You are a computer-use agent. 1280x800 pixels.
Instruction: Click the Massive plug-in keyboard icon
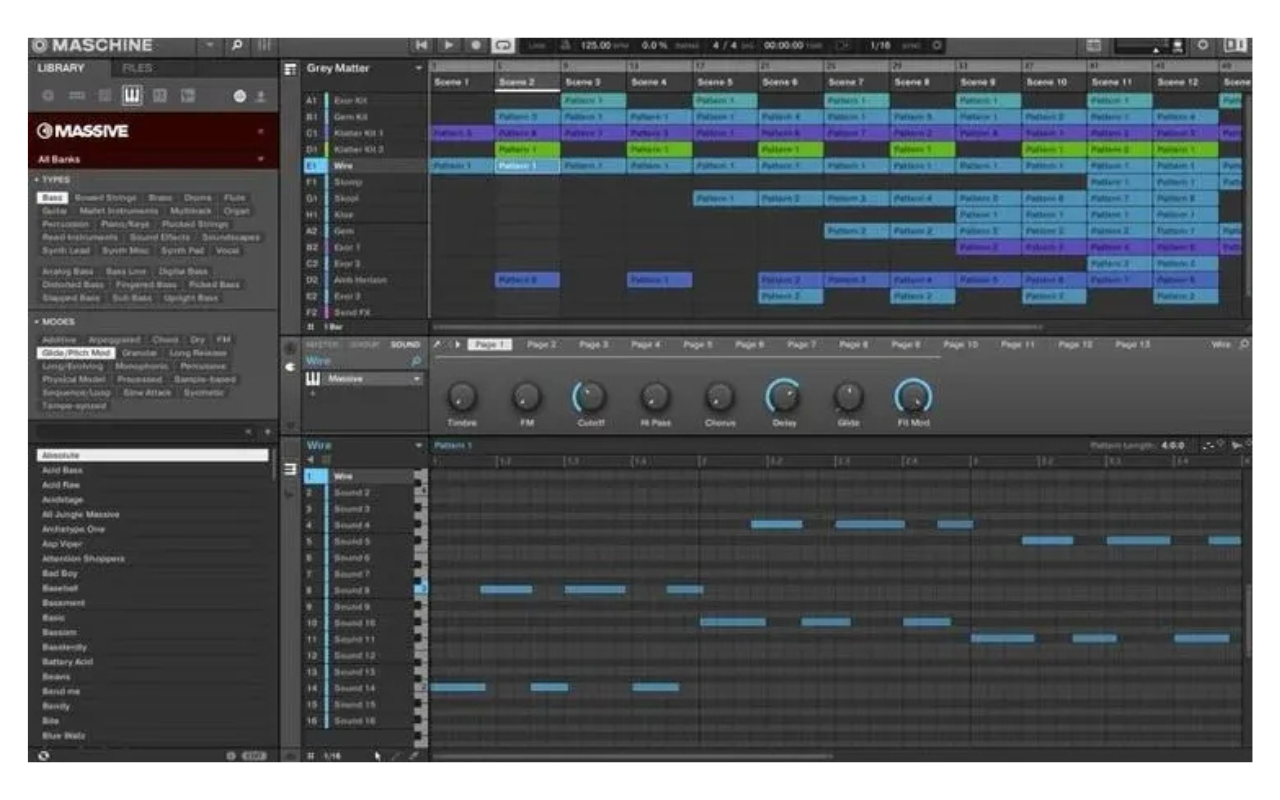tap(313, 378)
